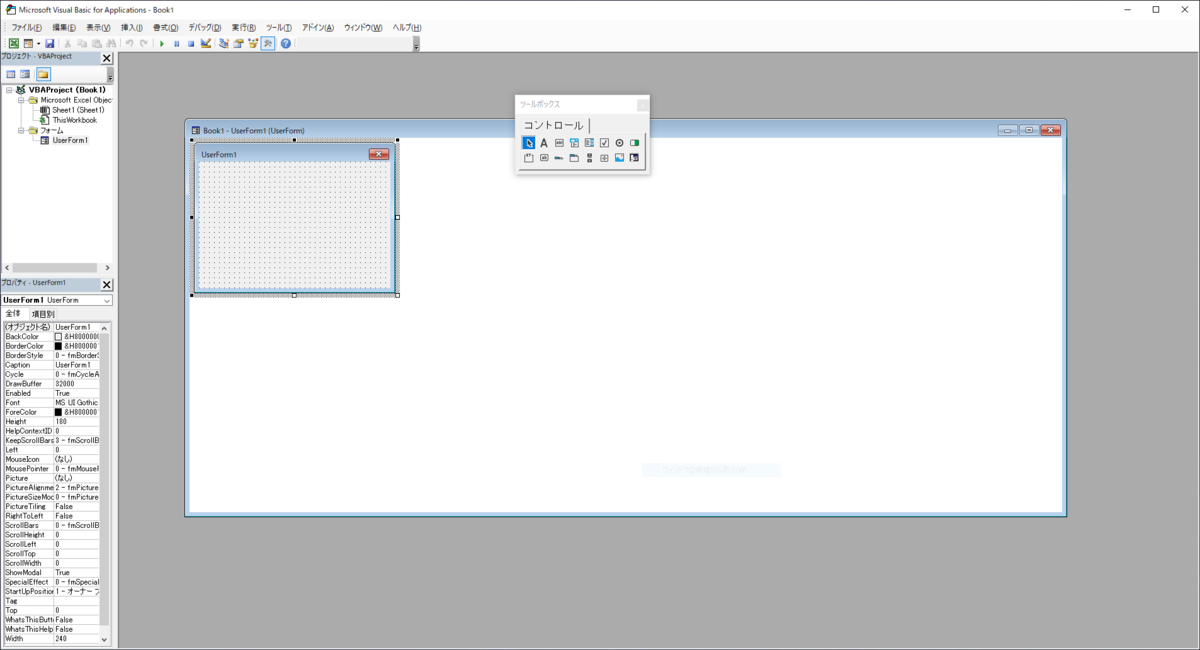
Task: Select the CommandButton control in the Toolbox
Action: point(543,158)
